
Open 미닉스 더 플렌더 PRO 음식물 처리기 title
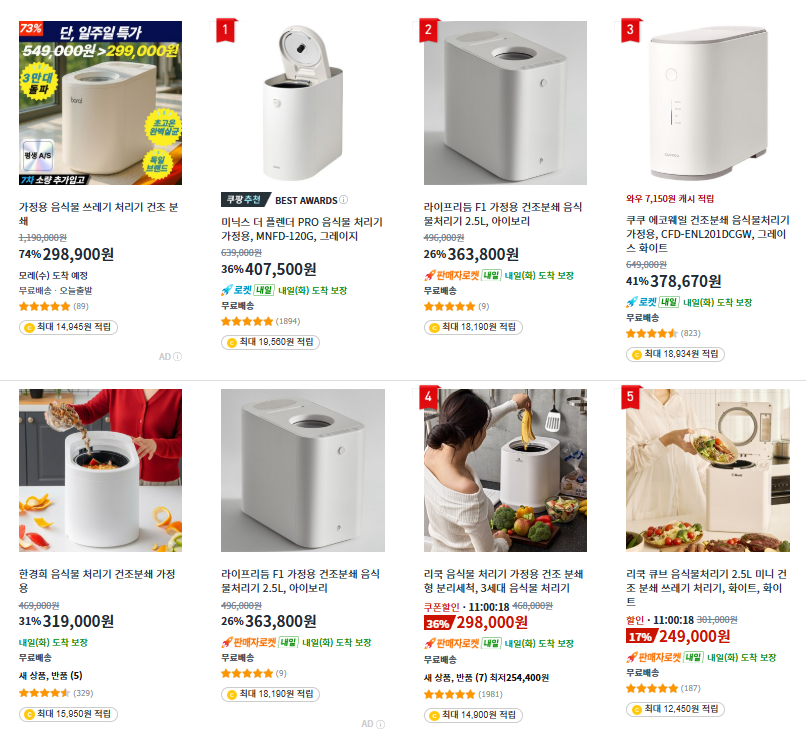[302, 229]
